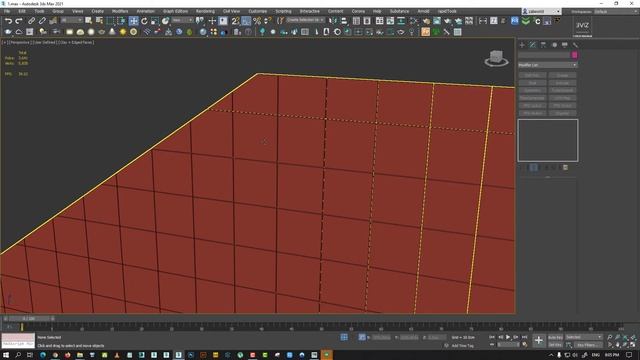Image resolution: width=640 pixels, height=360 pixels.
Task: Click the current frame number field
Action: pos(508,345)
